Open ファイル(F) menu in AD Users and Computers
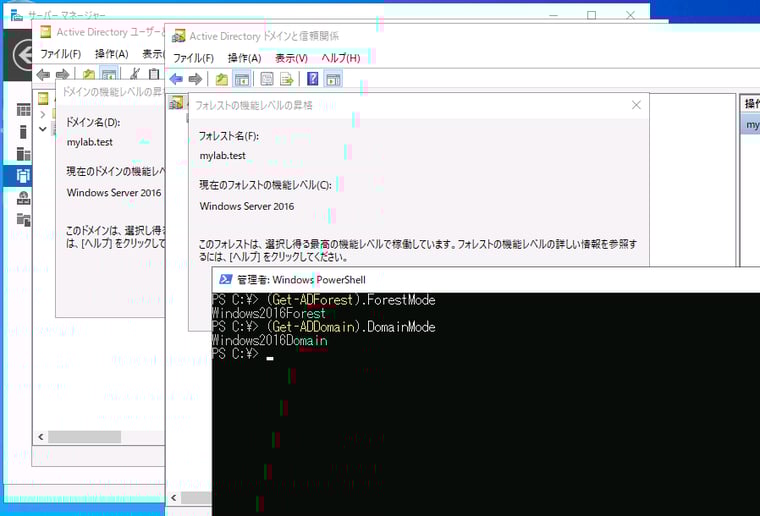The image size is (760, 516). (60, 54)
